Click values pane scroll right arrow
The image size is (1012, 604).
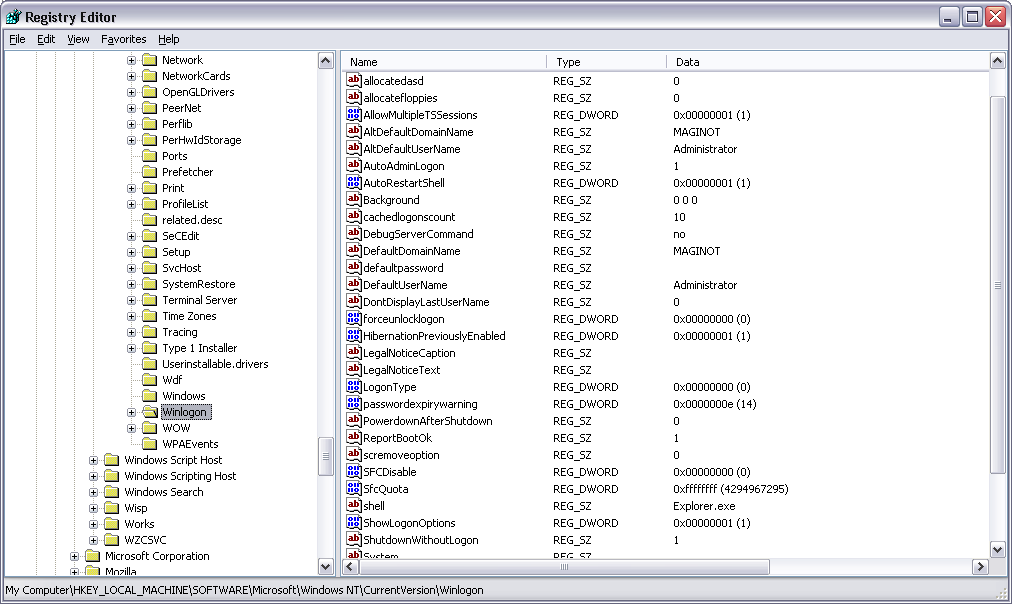click(980, 567)
